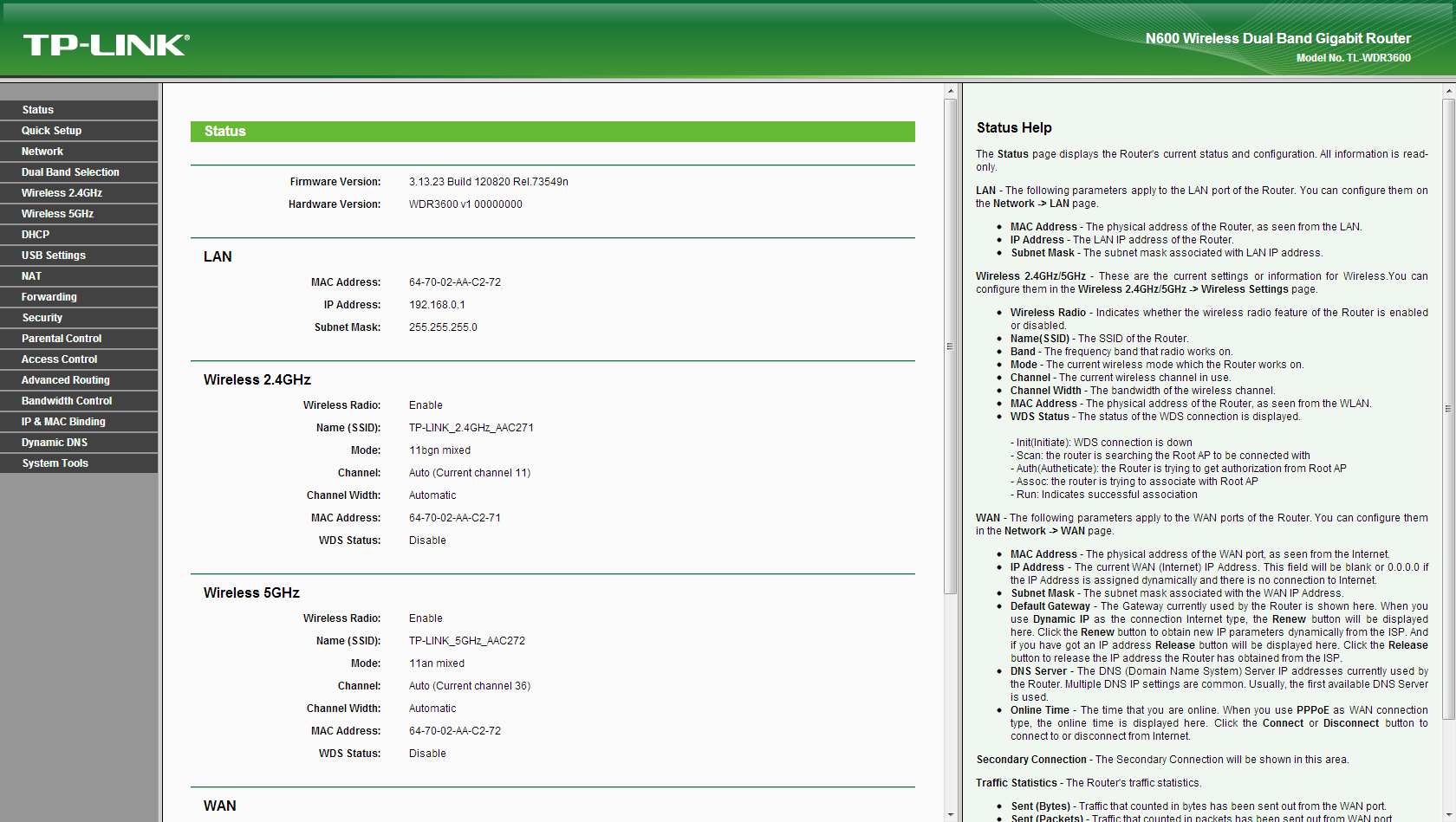Select Advanced Routing menu entry
Image resolution: width=1456 pixels, height=822 pixels.
pyautogui.click(x=79, y=380)
